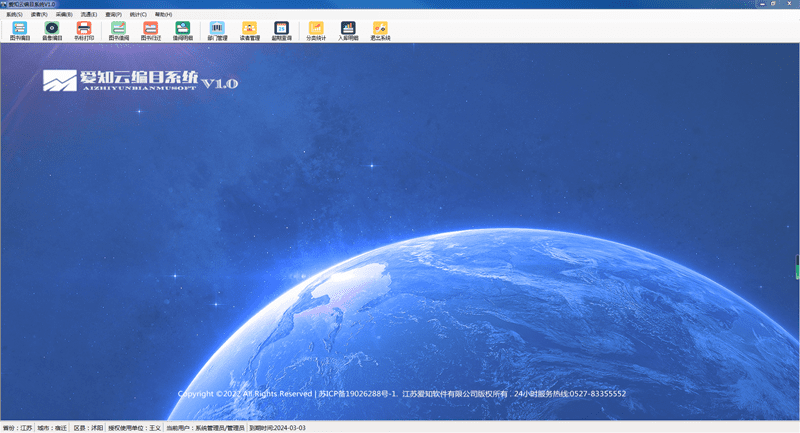This screenshot has height=433, width=800.
Task: Open the 帮助(H) help menu
Action: tap(163, 15)
